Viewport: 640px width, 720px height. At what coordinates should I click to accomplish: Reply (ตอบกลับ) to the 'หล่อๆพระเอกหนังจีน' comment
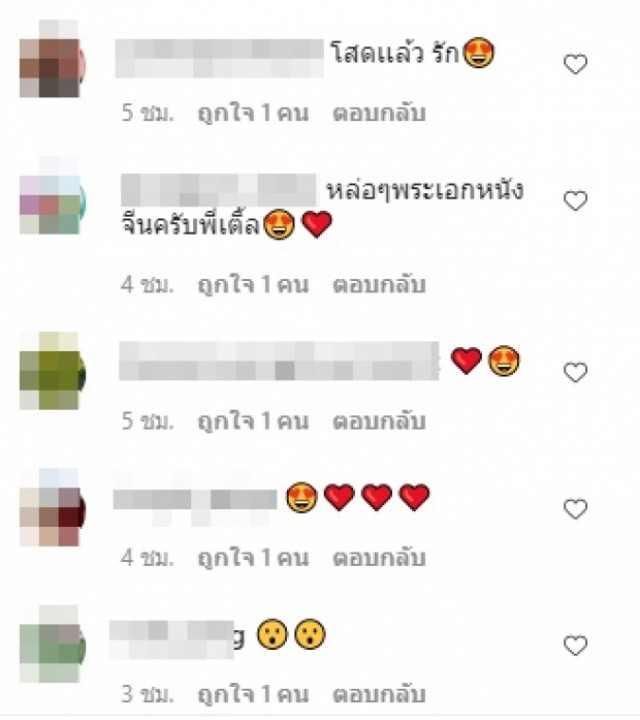coord(379,284)
